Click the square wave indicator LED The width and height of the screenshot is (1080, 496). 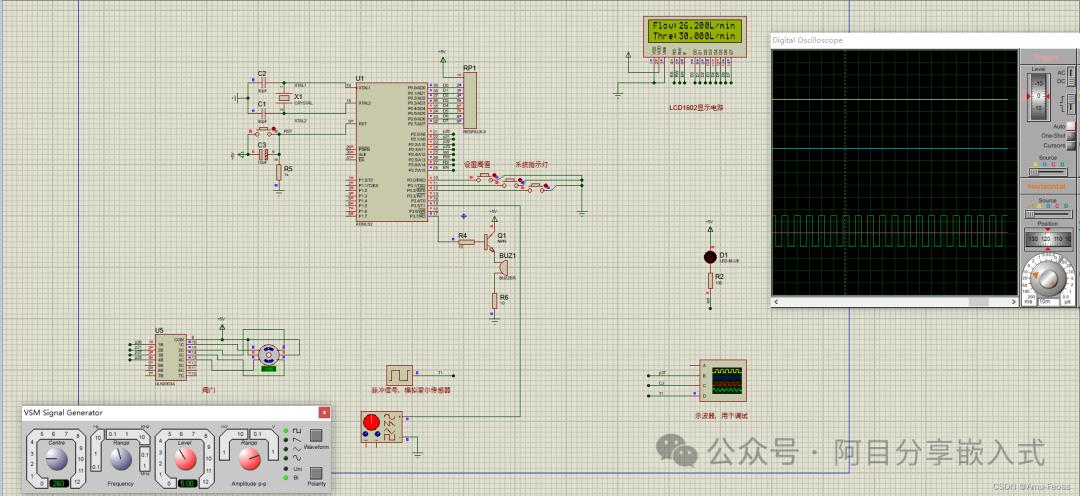click(286, 431)
